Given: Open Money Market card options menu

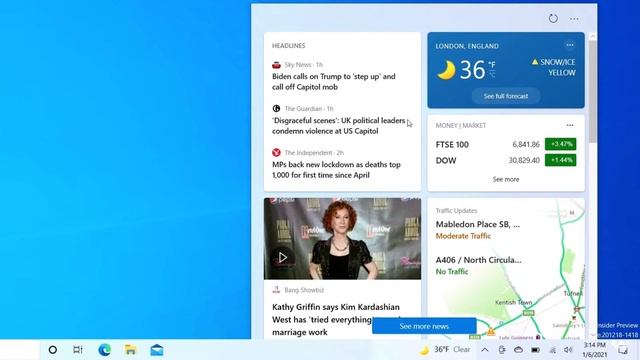Looking at the screenshot, I should click(570, 125).
